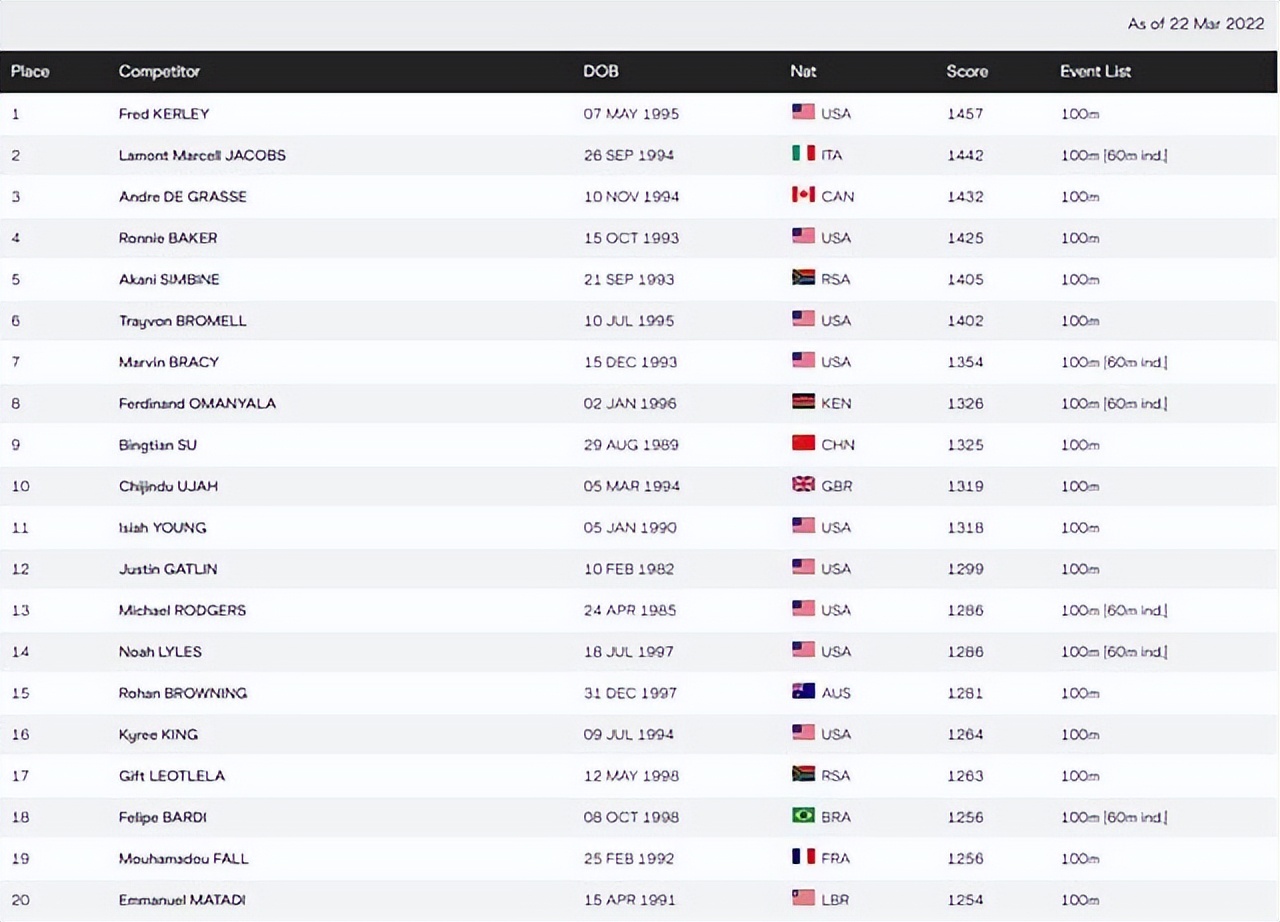Click the Event List column header
The image size is (1280, 922).
coord(1095,72)
